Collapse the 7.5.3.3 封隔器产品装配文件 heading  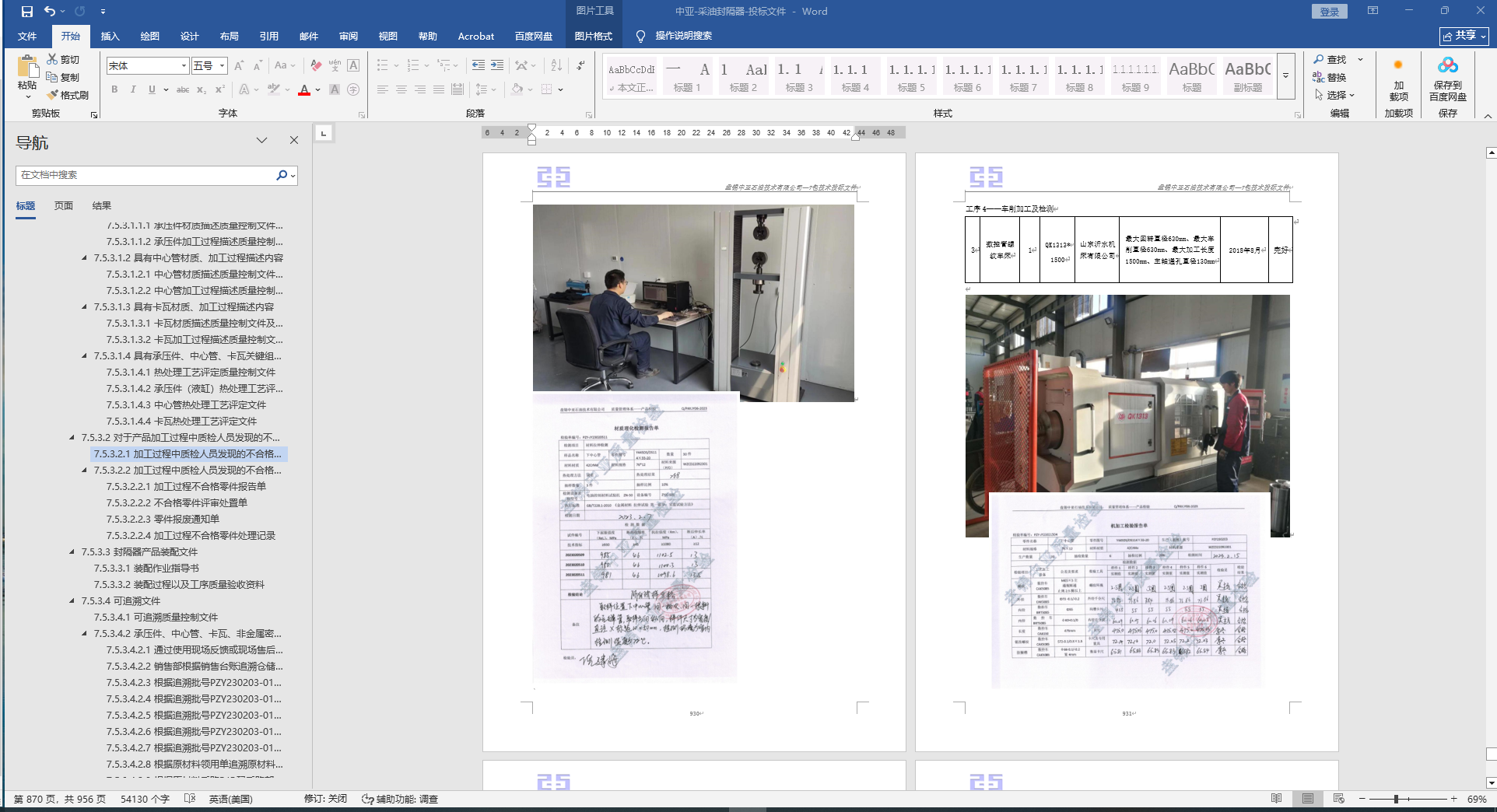[72, 552]
